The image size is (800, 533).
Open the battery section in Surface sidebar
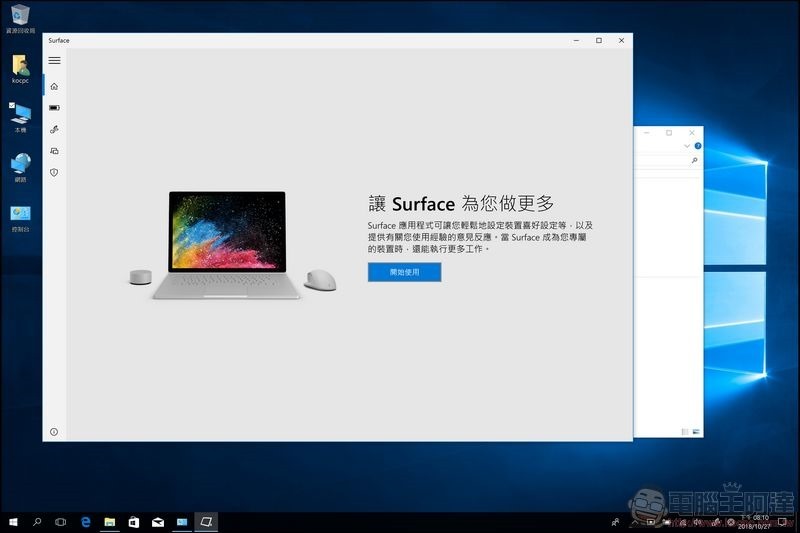pyautogui.click(x=54, y=108)
